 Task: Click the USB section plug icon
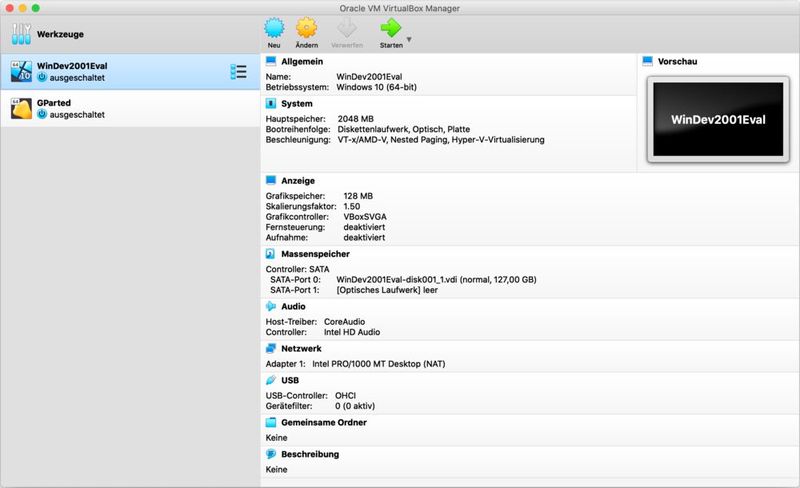[x=271, y=380]
